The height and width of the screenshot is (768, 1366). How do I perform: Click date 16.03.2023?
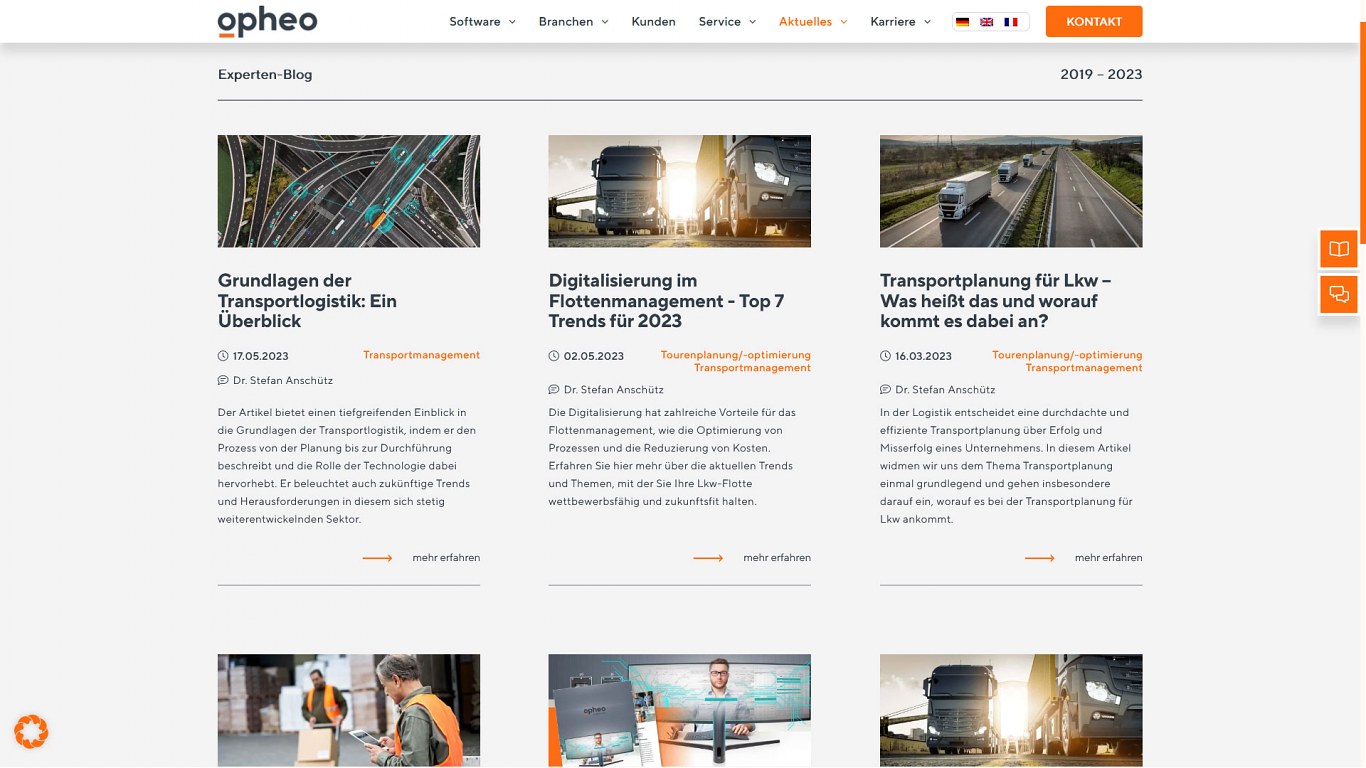[x=923, y=356]
